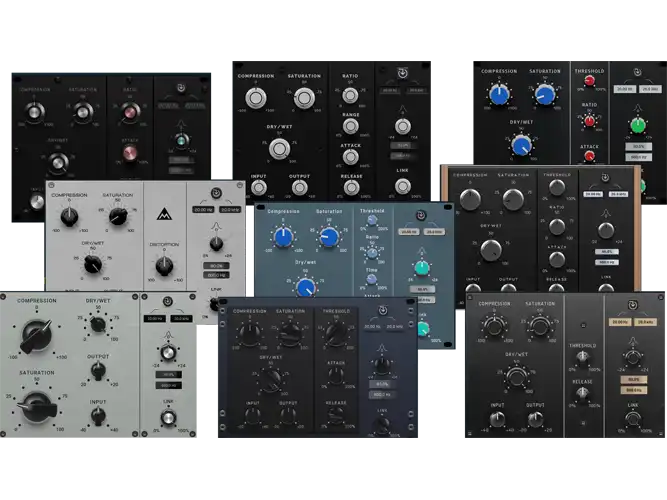Adjust white Input knob on top-center plugin
Screen dimensions: 667x500
click(258, 187)
